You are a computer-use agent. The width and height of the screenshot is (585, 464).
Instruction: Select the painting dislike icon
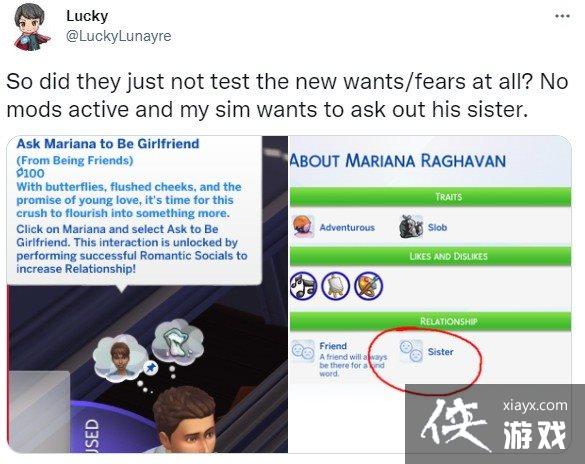[x=368, y=286]
